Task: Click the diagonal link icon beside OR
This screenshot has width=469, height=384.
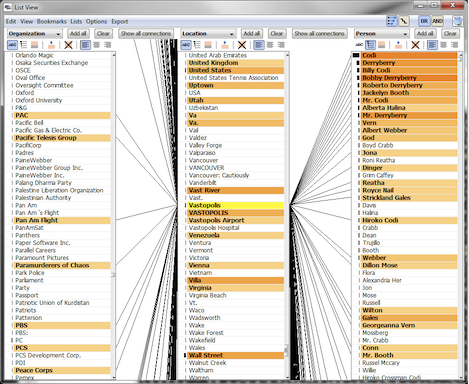Action: [404, 21]
